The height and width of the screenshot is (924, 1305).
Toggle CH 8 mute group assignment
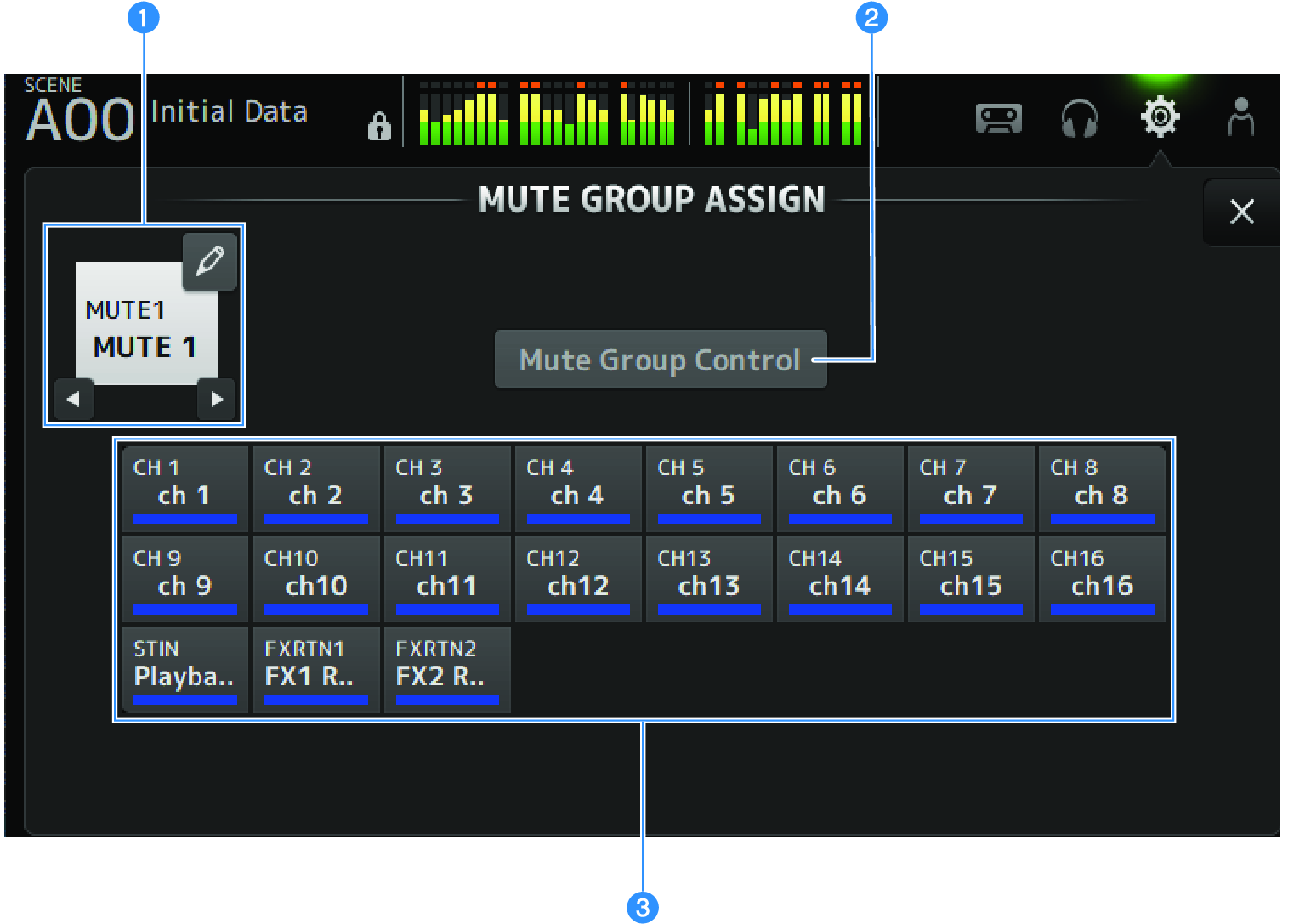[x=1101, y=486]
